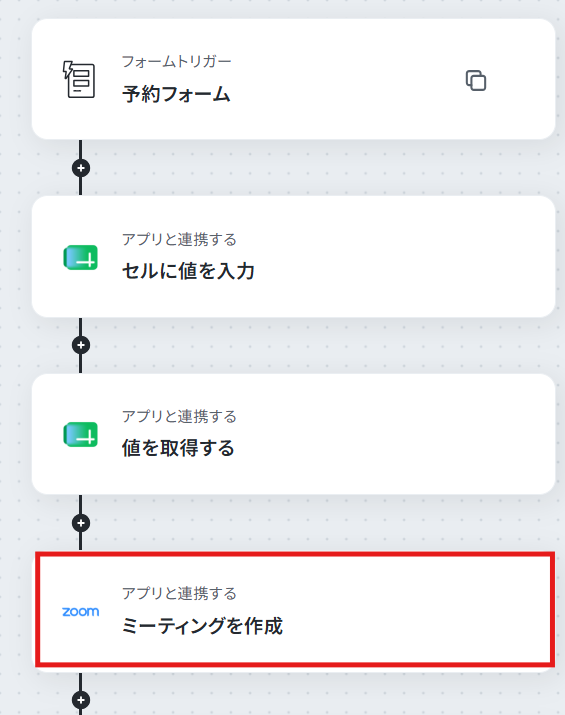Image resolution: width=565 pixels, height=715 pixels.
Task: Click アプリと連携する label above セルに値を入力
Action: (179, 239)
